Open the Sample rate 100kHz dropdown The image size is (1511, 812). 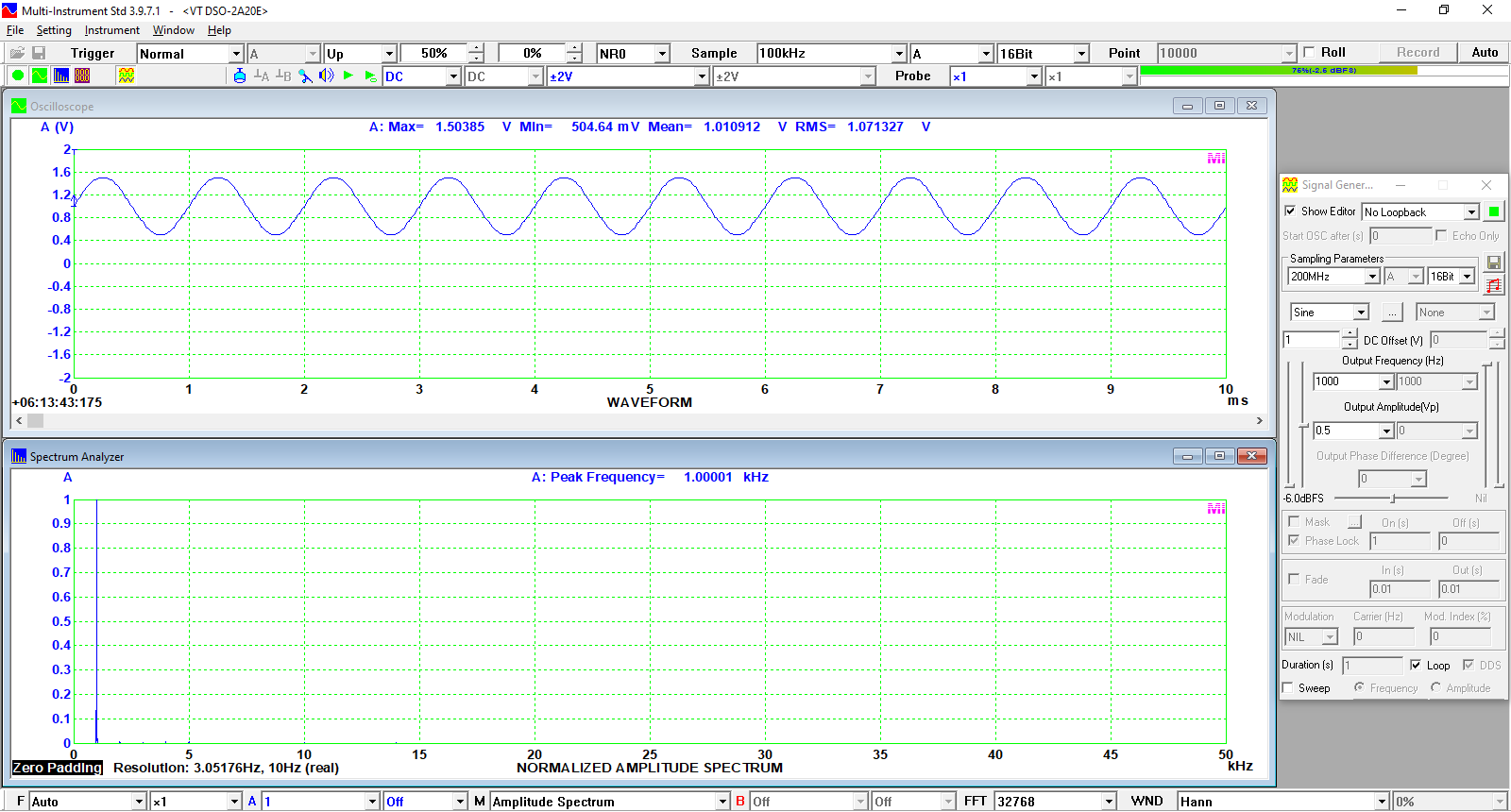pyautogui.click(x=831, y=54)
